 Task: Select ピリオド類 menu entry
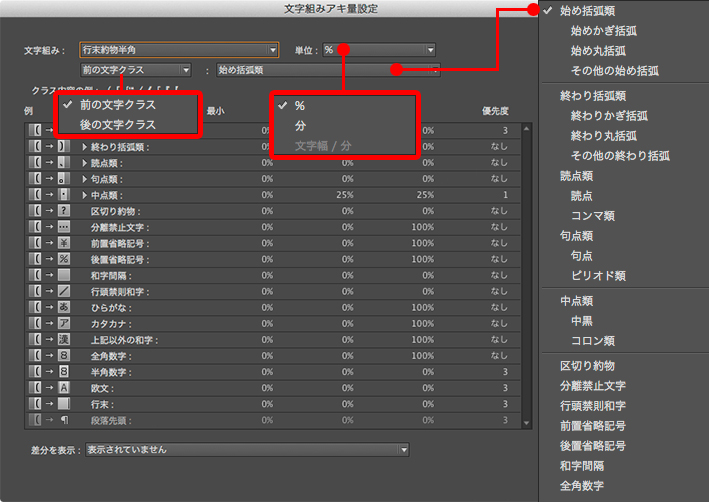pos(598,275)
